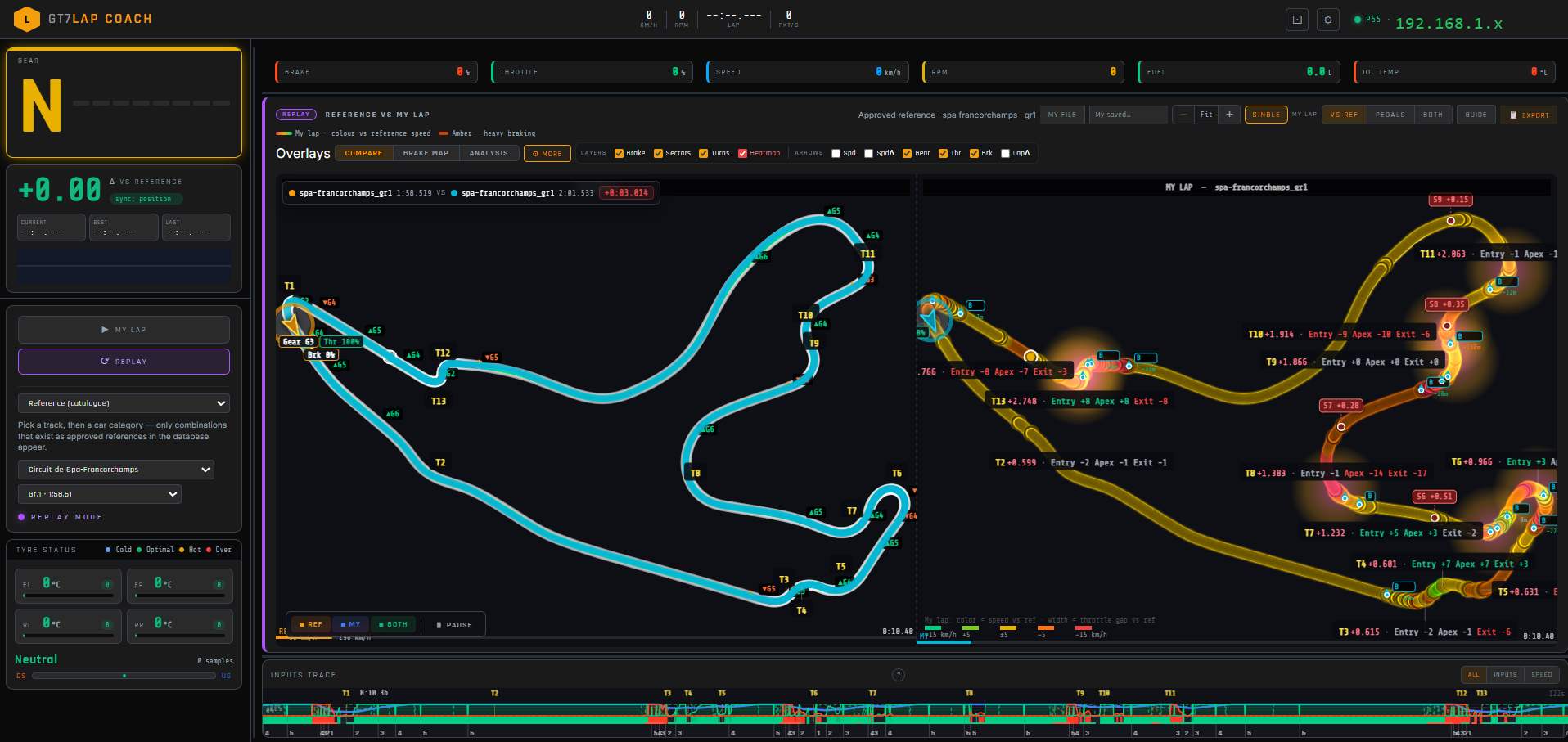Select the Pedals view tab
The height and width of the screenshot is (742, 1568).
click(1390, 115)
